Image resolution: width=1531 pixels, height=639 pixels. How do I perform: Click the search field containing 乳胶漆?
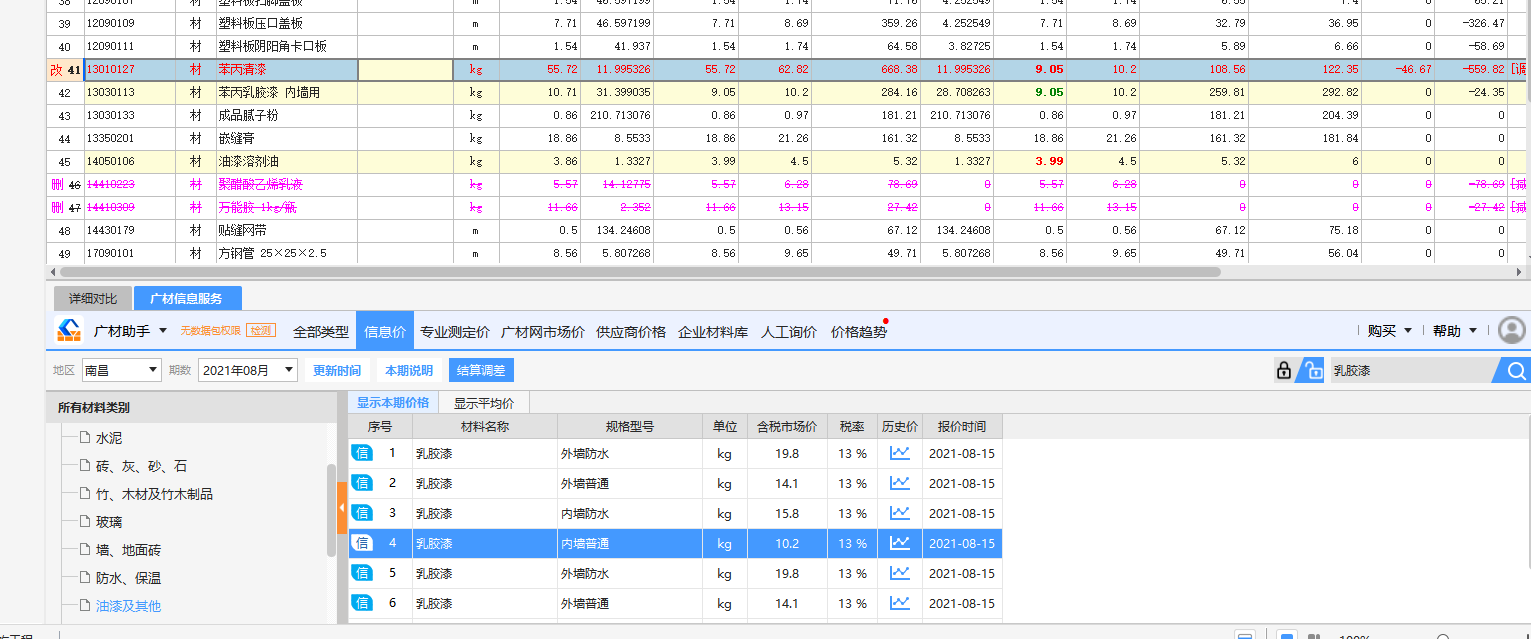coord(1410,371)
